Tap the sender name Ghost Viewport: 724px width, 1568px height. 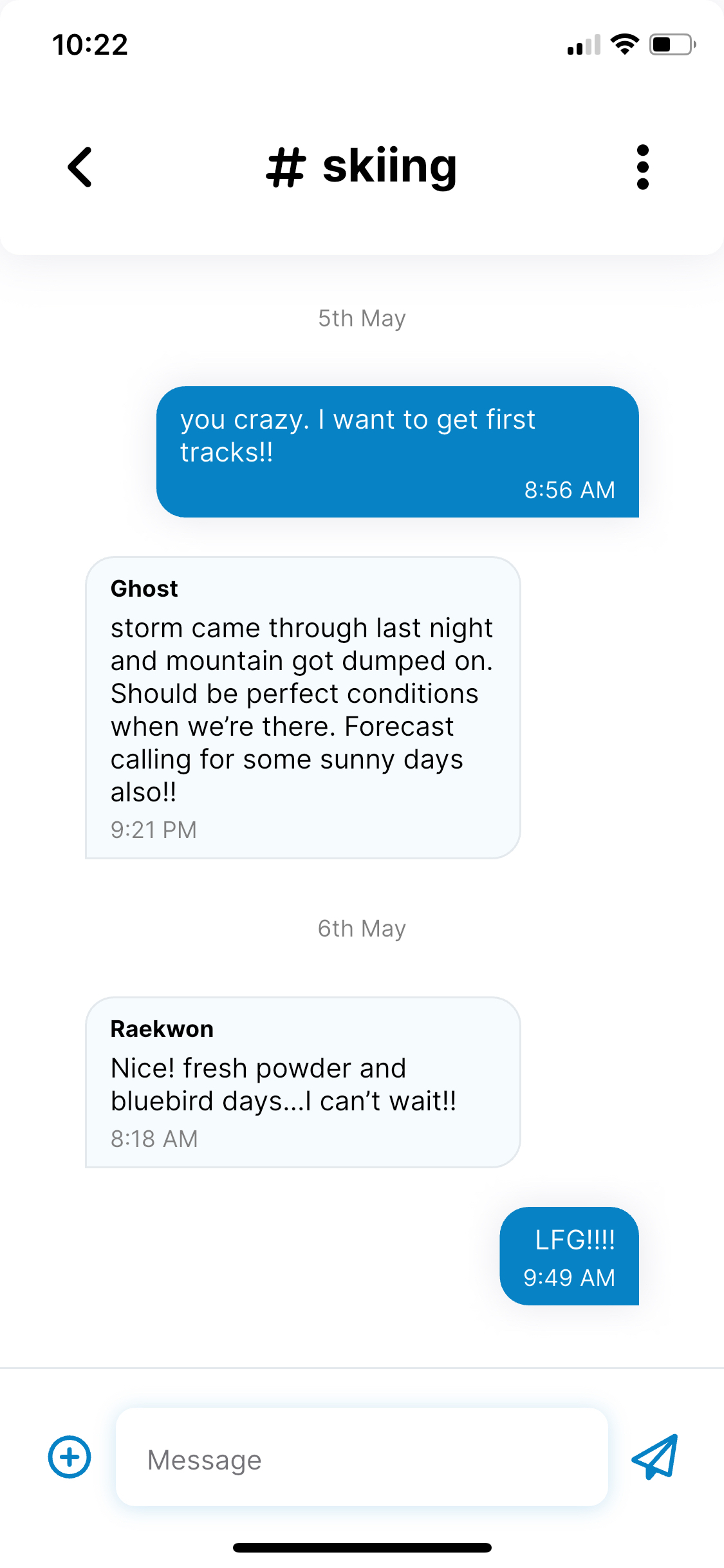(144, 588)
